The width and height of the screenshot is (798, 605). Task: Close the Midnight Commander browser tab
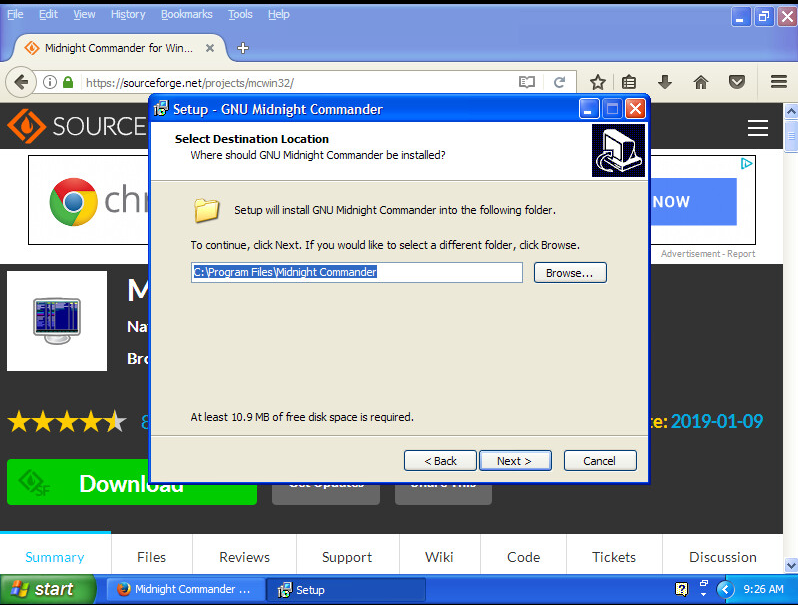pos(210,48)
